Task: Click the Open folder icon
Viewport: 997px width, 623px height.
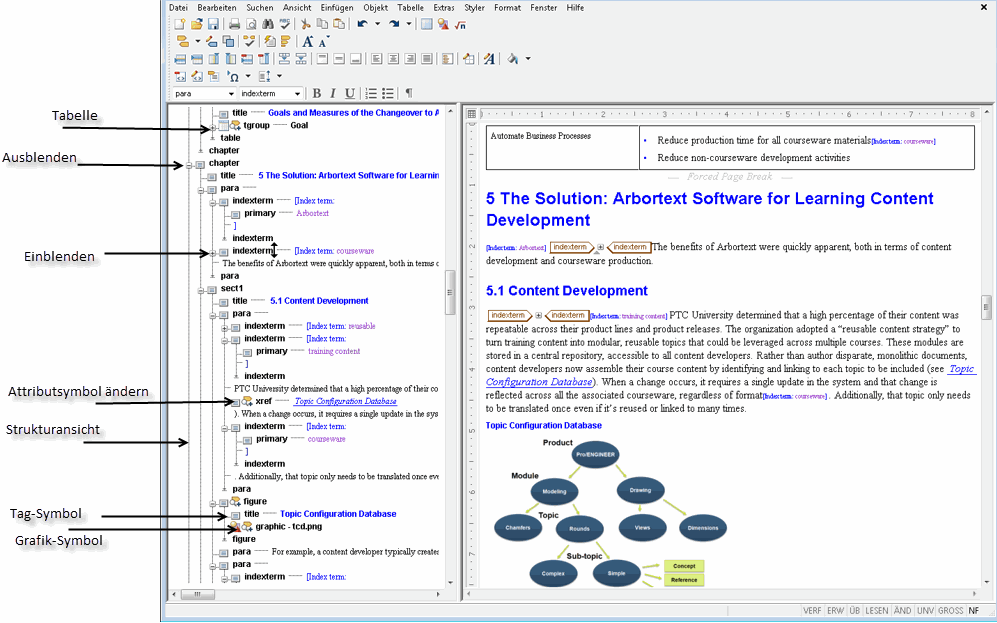Action: pyautogui.click(x=196, y=24)
